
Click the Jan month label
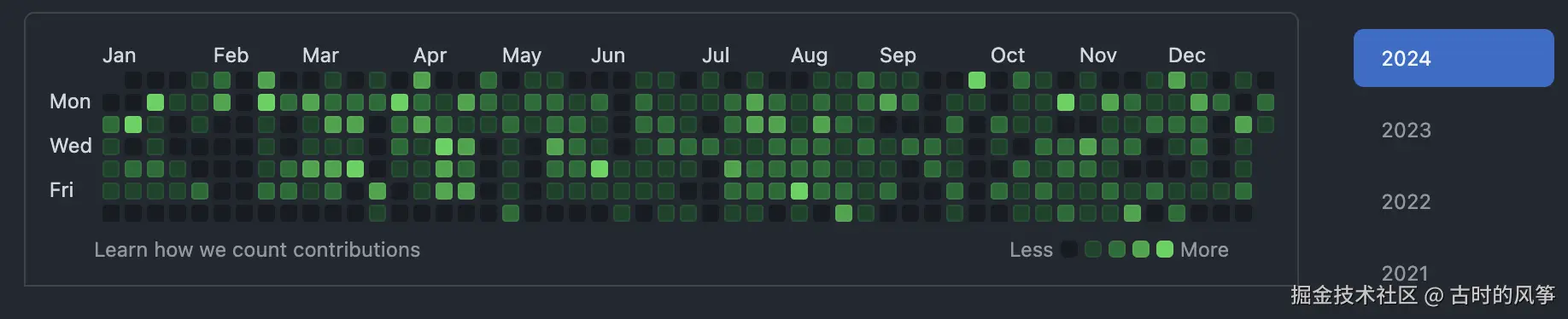[x=120, y=55]
